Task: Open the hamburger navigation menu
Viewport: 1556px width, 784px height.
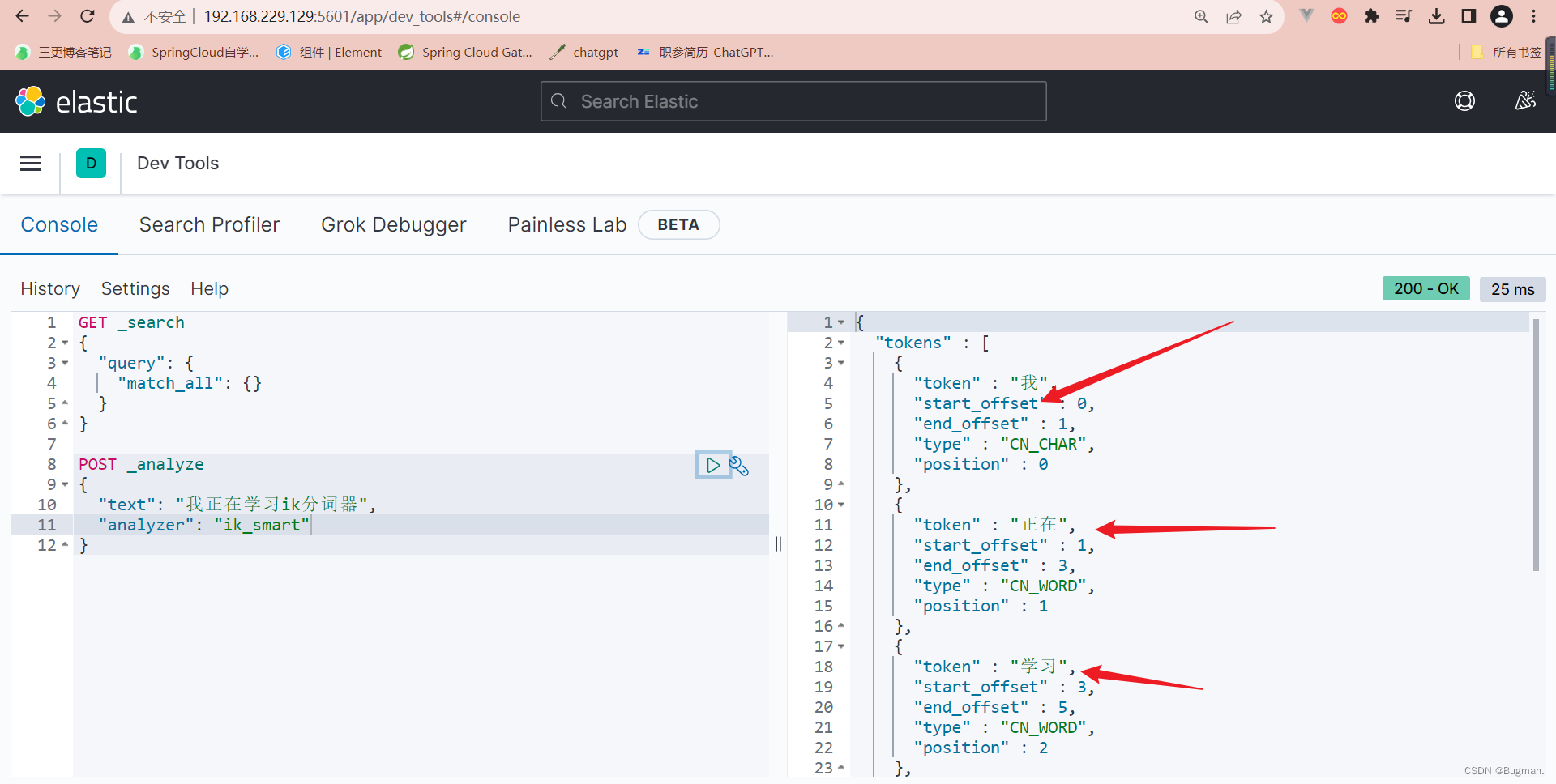Action: point(31,164)
